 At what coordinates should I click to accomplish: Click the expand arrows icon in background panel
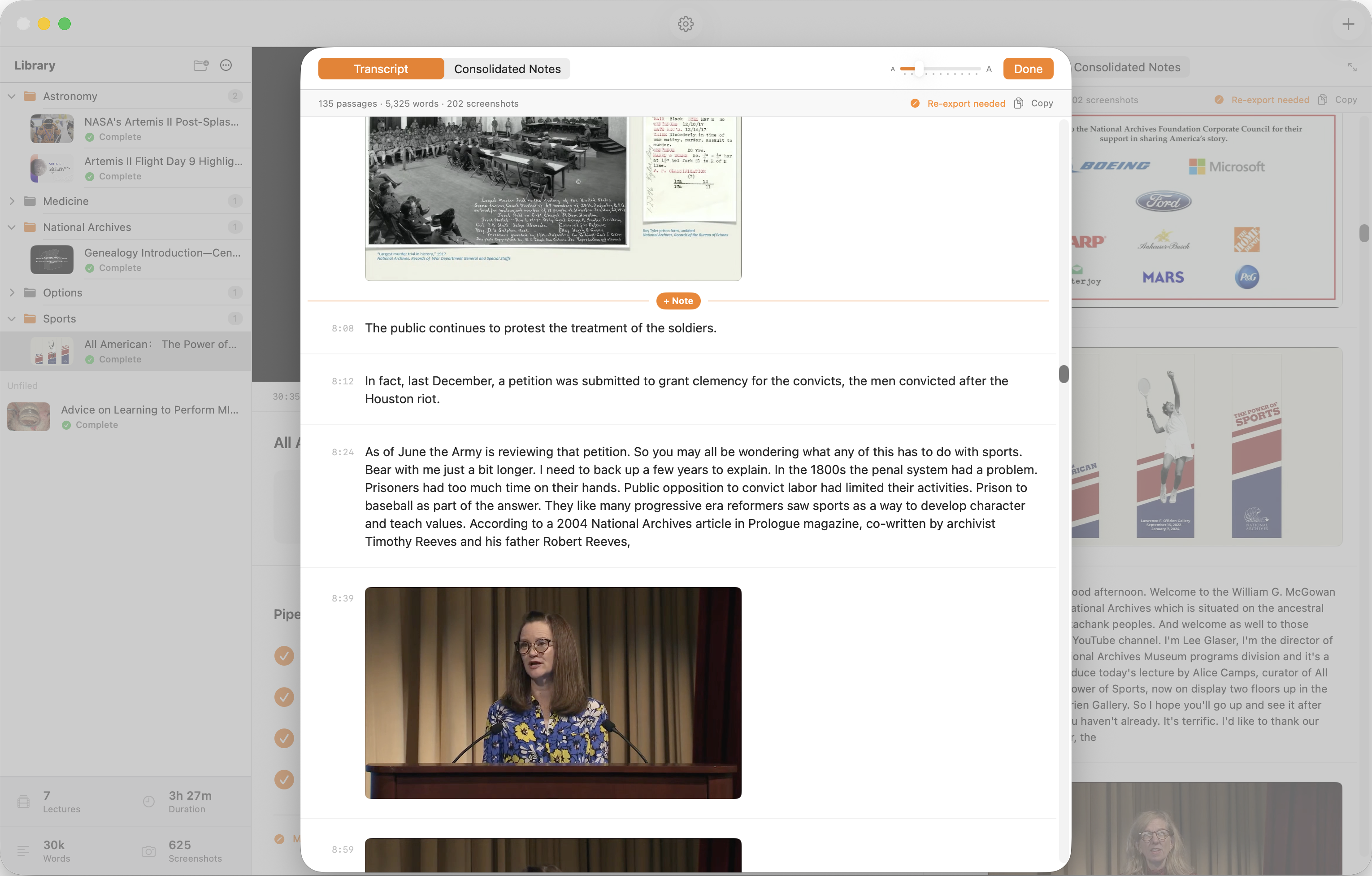click(1352, 67)
